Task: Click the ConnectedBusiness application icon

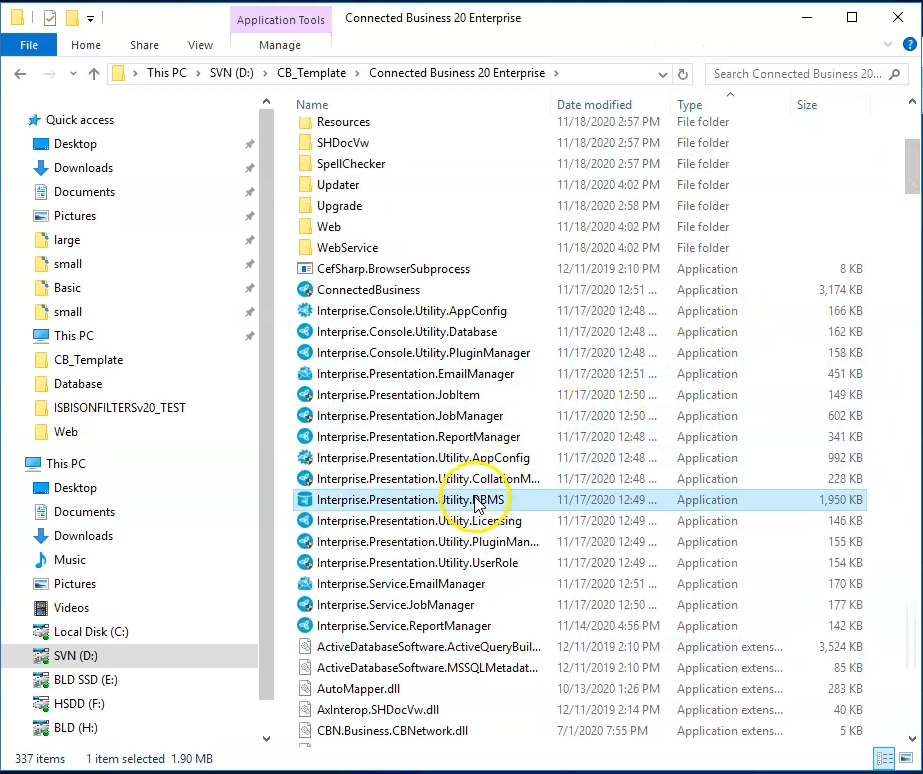Action: (x=306, y=290)
